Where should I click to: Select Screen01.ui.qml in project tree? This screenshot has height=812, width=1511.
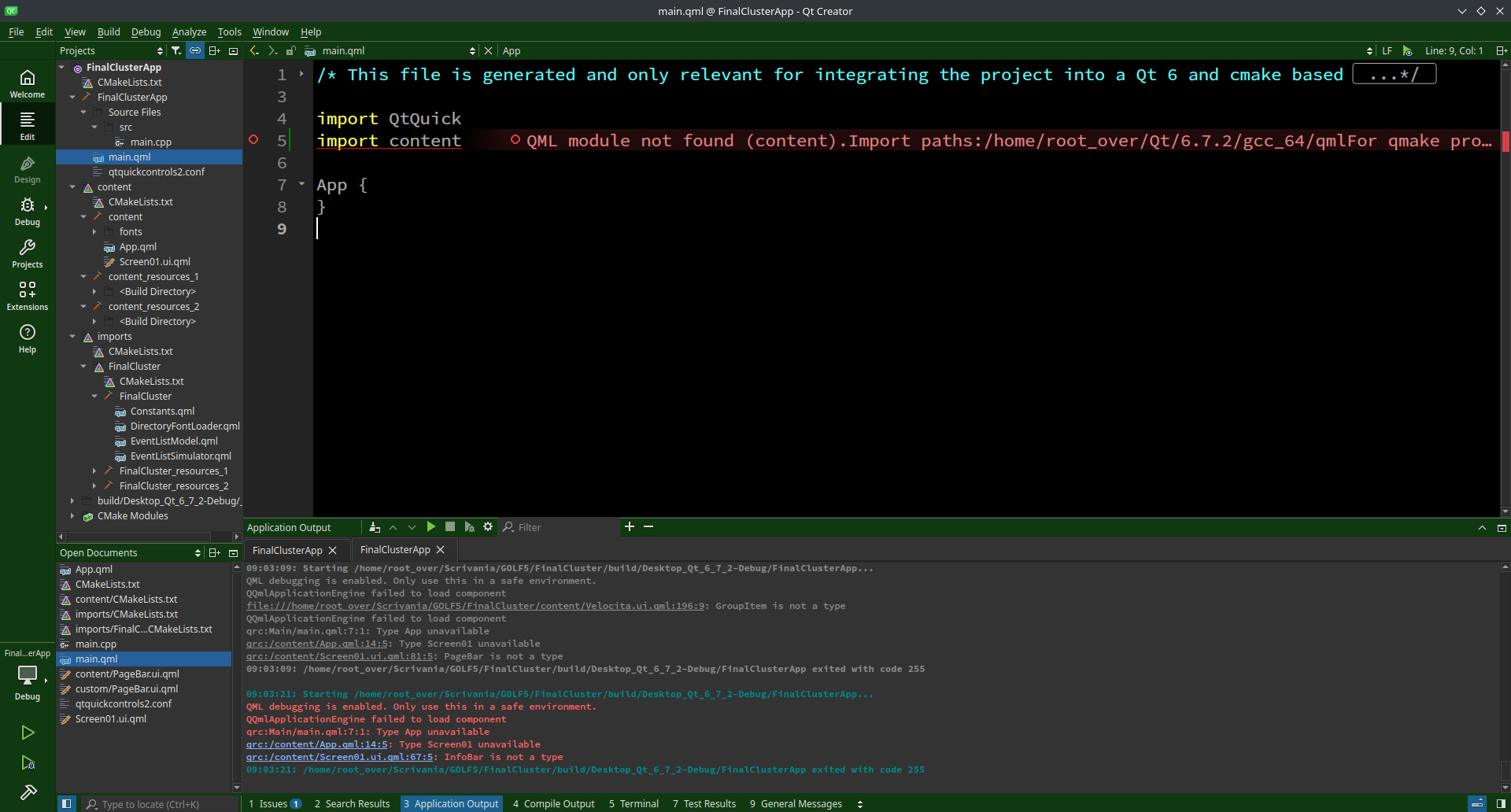(x=154, y=262)
